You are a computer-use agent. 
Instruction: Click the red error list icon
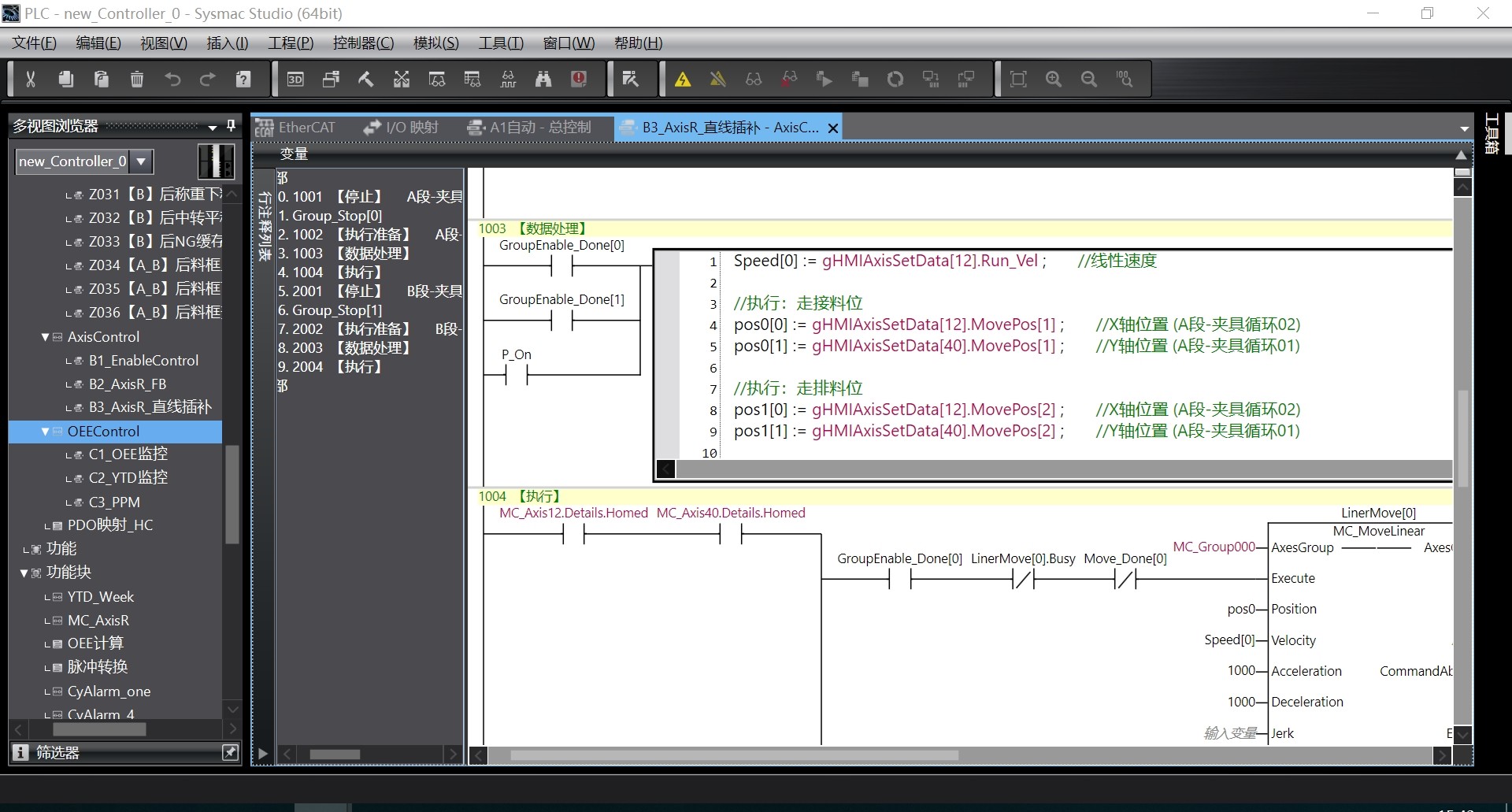point(579,79)
